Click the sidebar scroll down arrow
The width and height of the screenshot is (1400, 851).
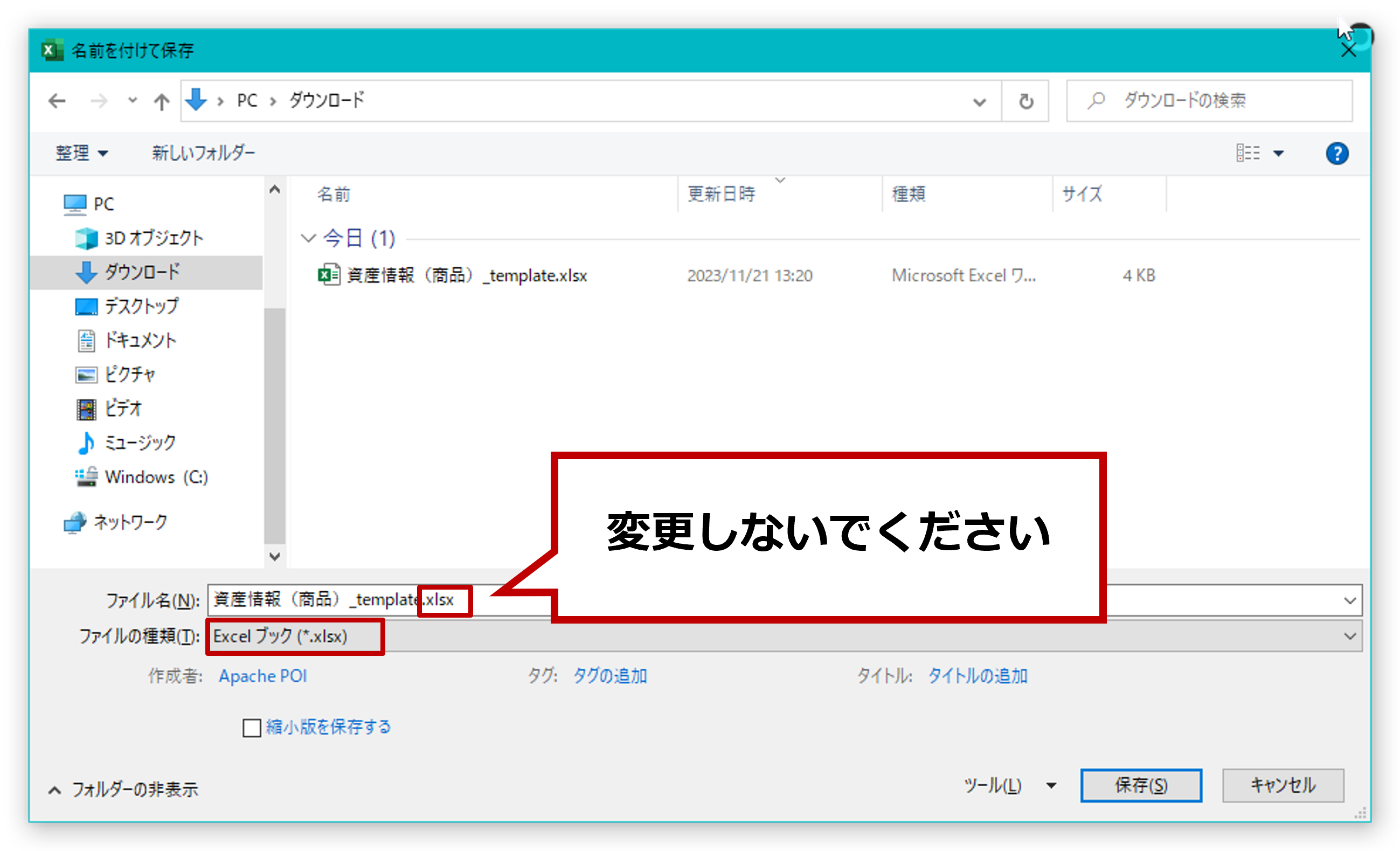274,556
